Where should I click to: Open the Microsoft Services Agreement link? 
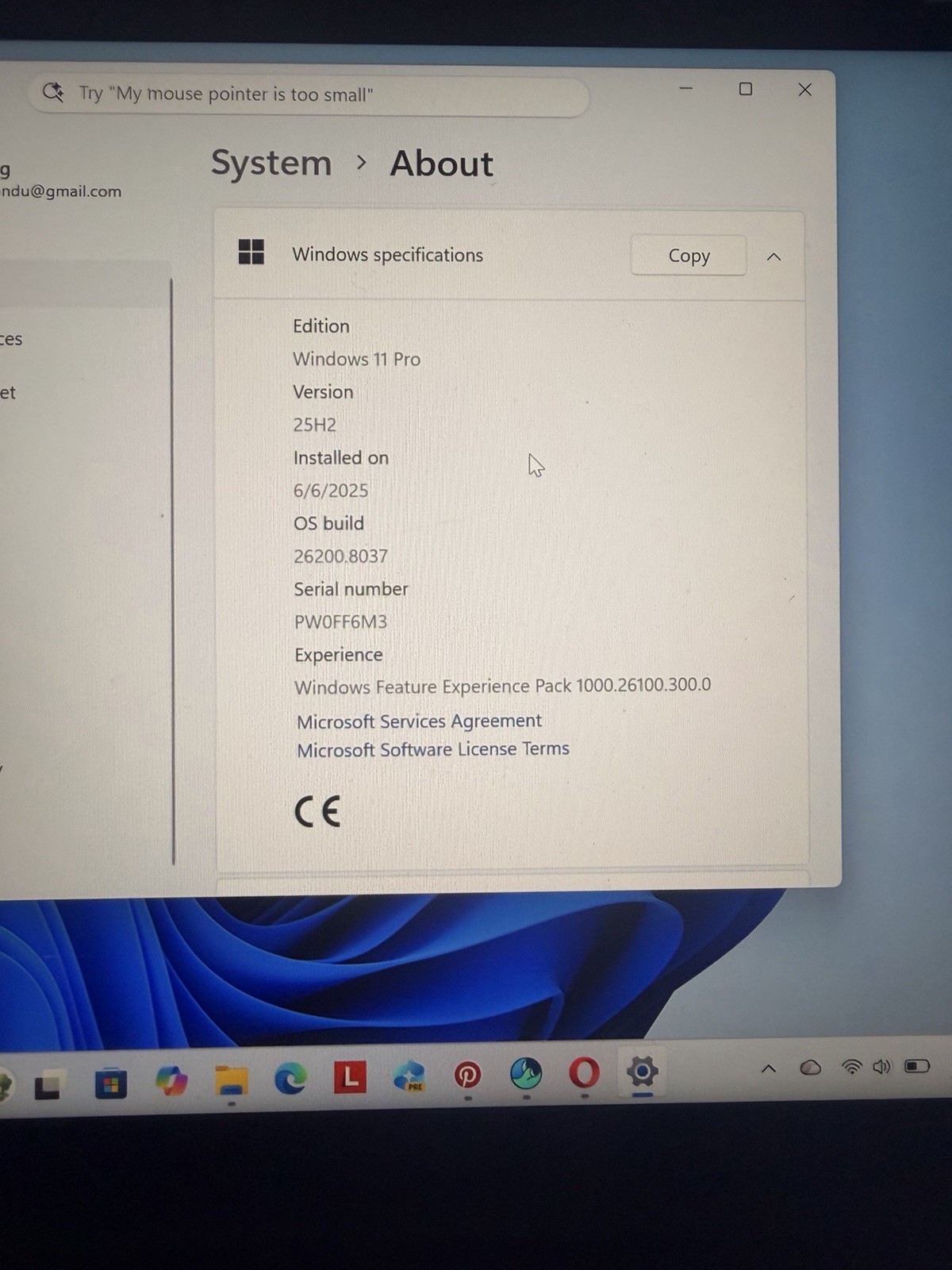419,721
